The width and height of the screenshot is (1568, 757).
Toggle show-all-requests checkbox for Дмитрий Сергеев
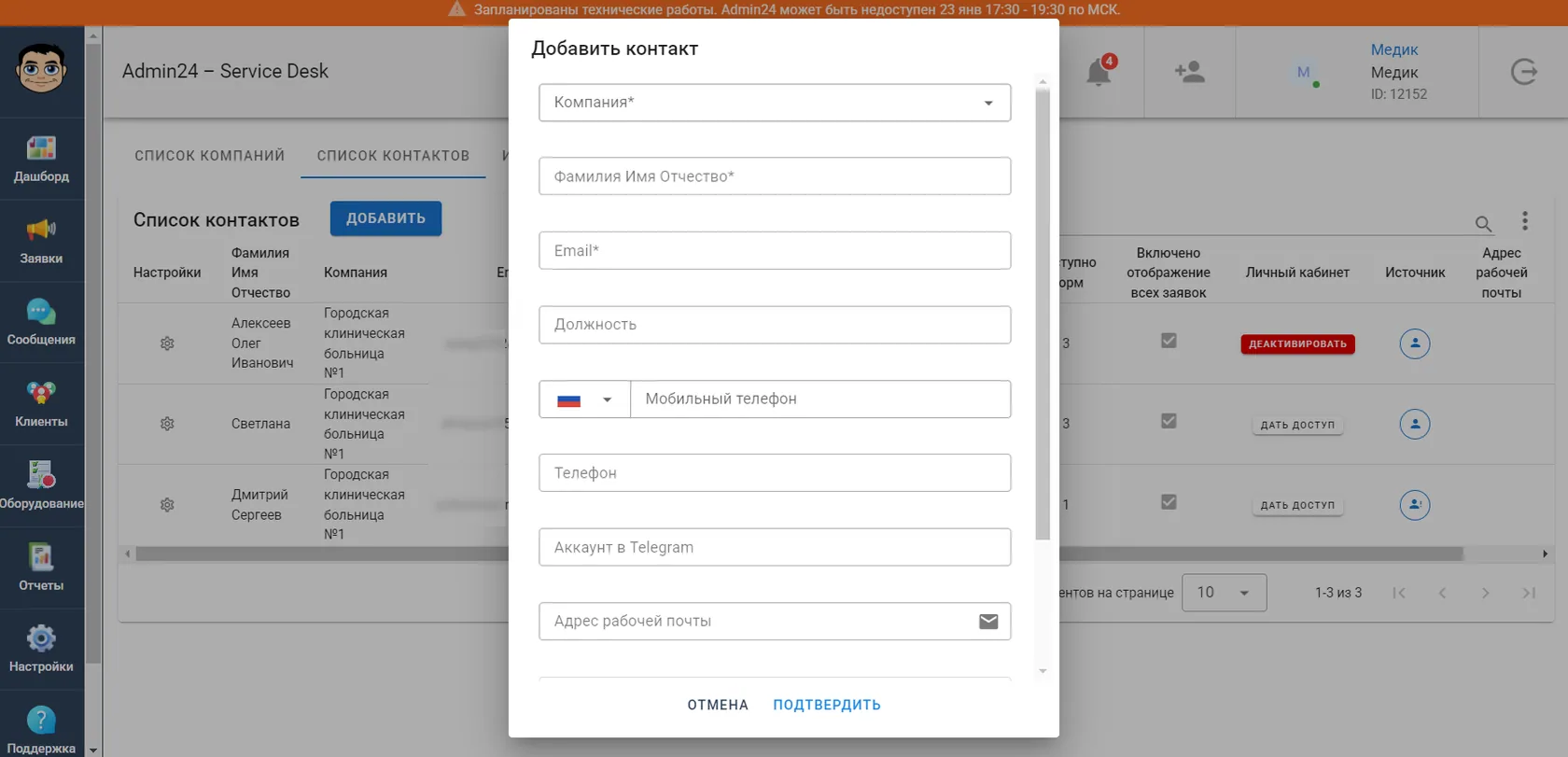point(1169,502)
